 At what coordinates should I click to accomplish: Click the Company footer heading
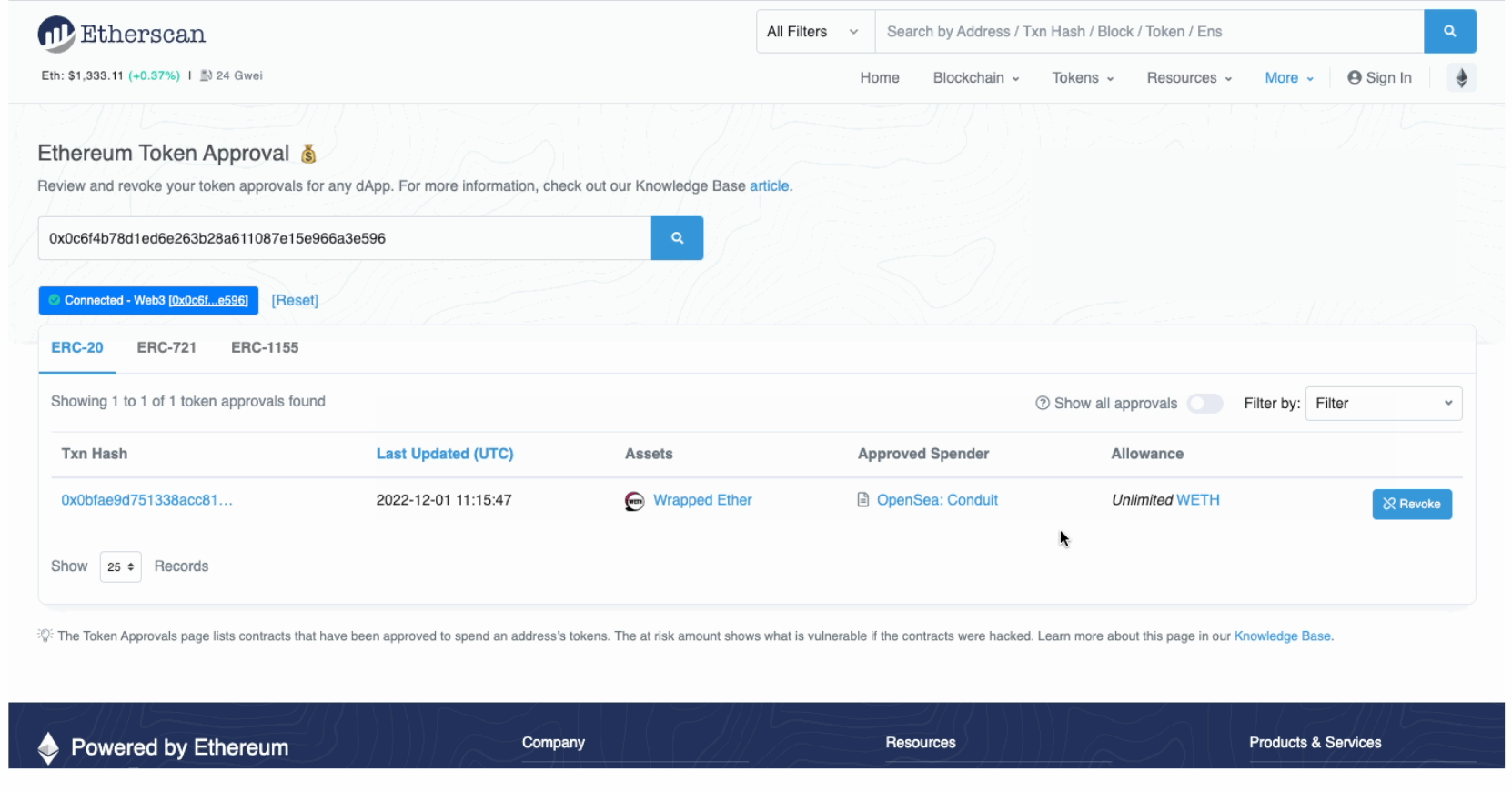point(553,743)
